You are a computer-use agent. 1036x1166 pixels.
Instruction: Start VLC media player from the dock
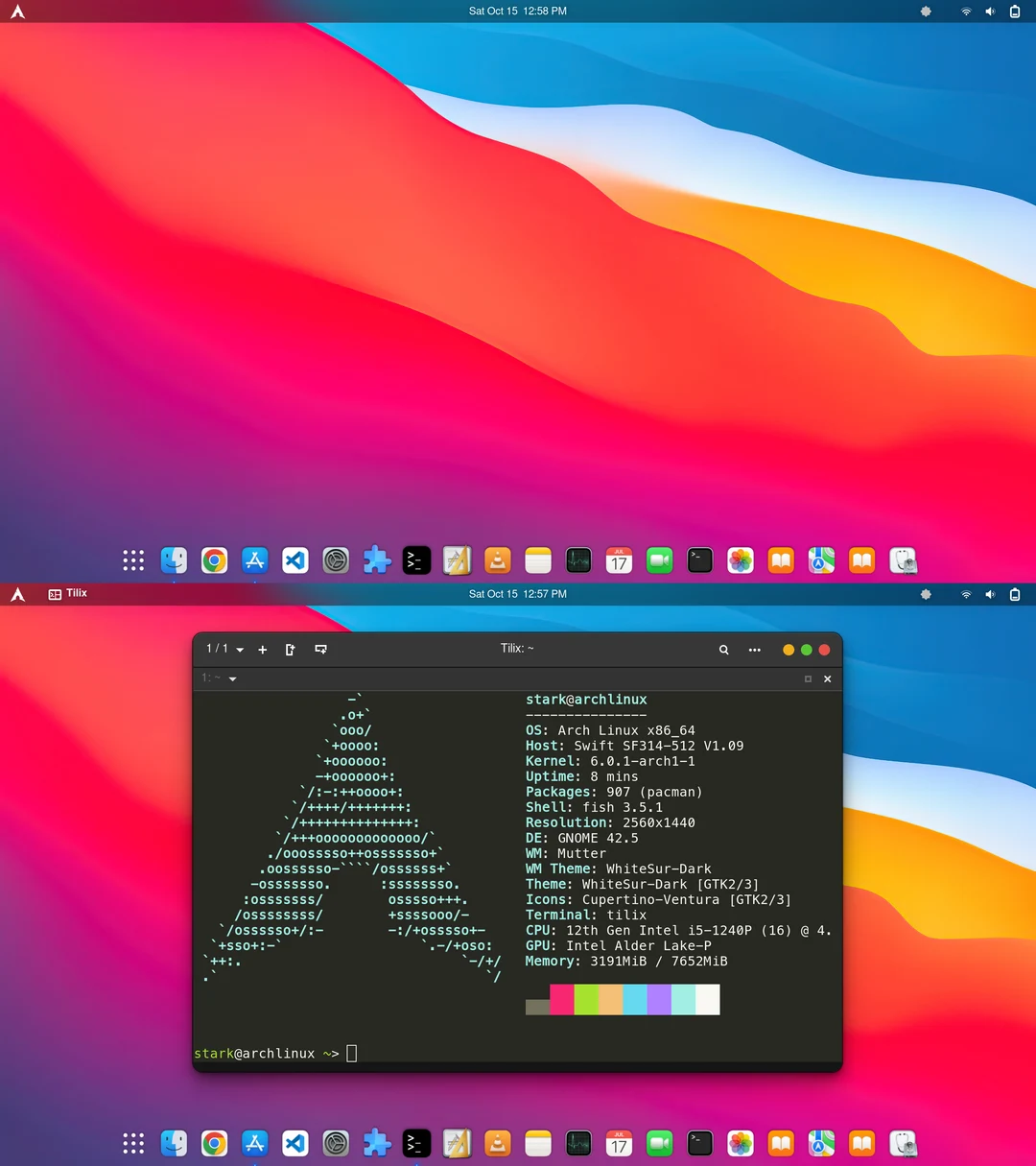tap(497, 1143)
